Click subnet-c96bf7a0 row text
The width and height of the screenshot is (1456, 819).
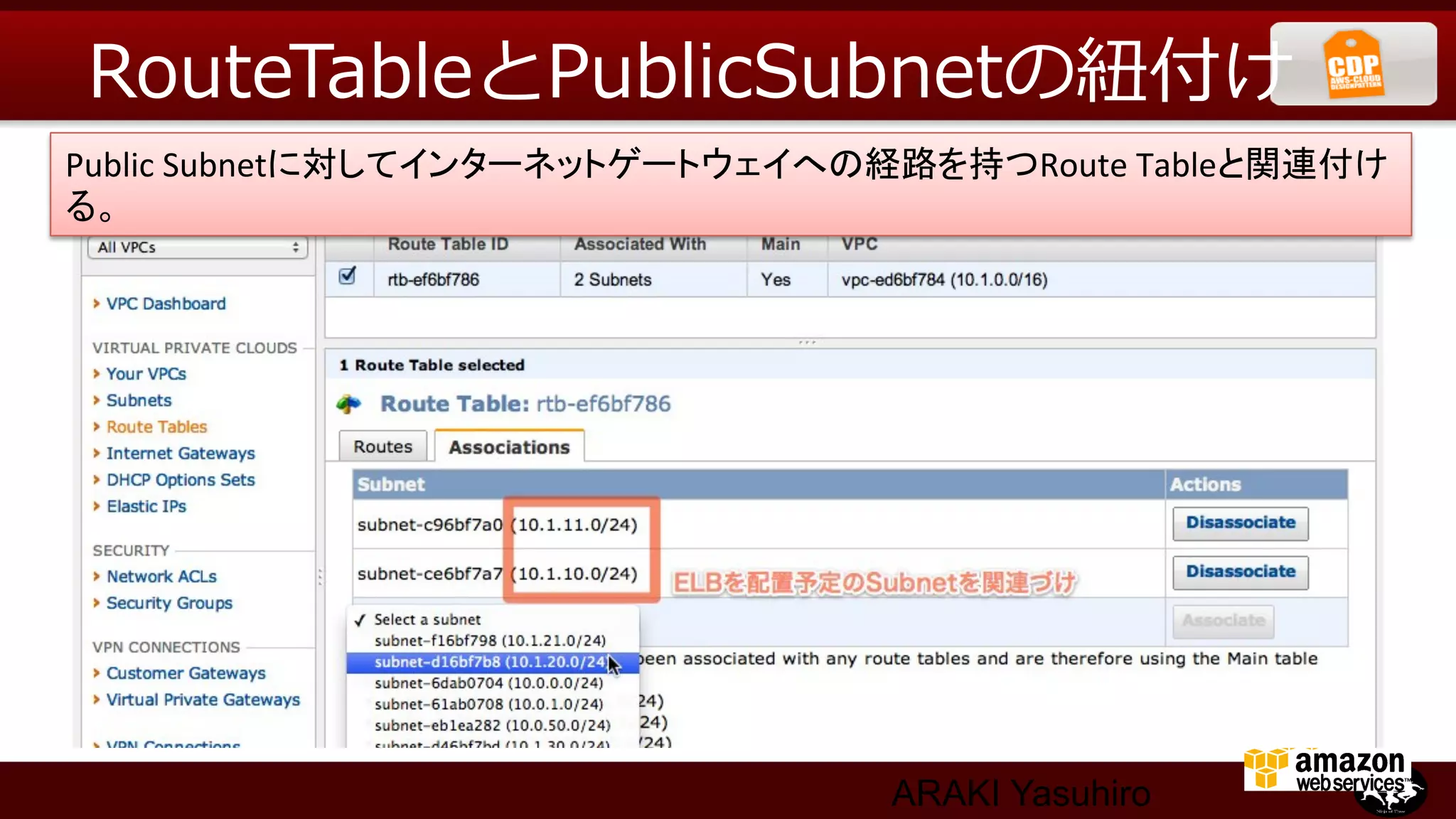pyautogui.click(x=498, y=525)
